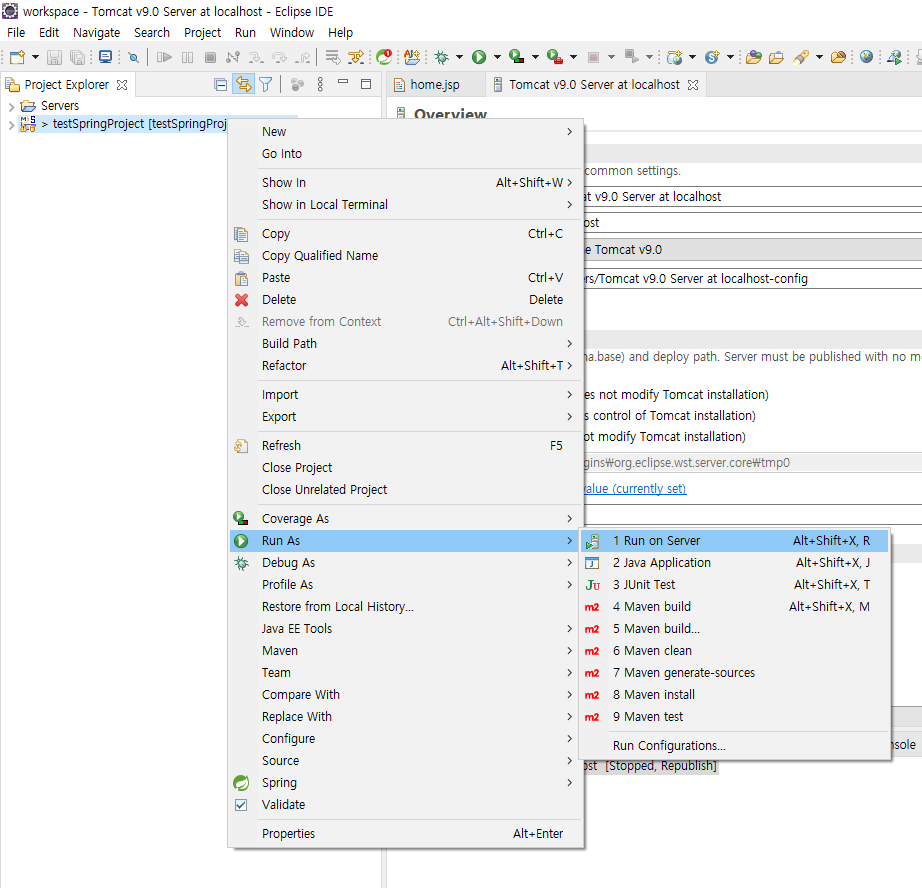922x888 pixels.
Task: Expand the New submenu in the context menu
Action: click(406, 132)
